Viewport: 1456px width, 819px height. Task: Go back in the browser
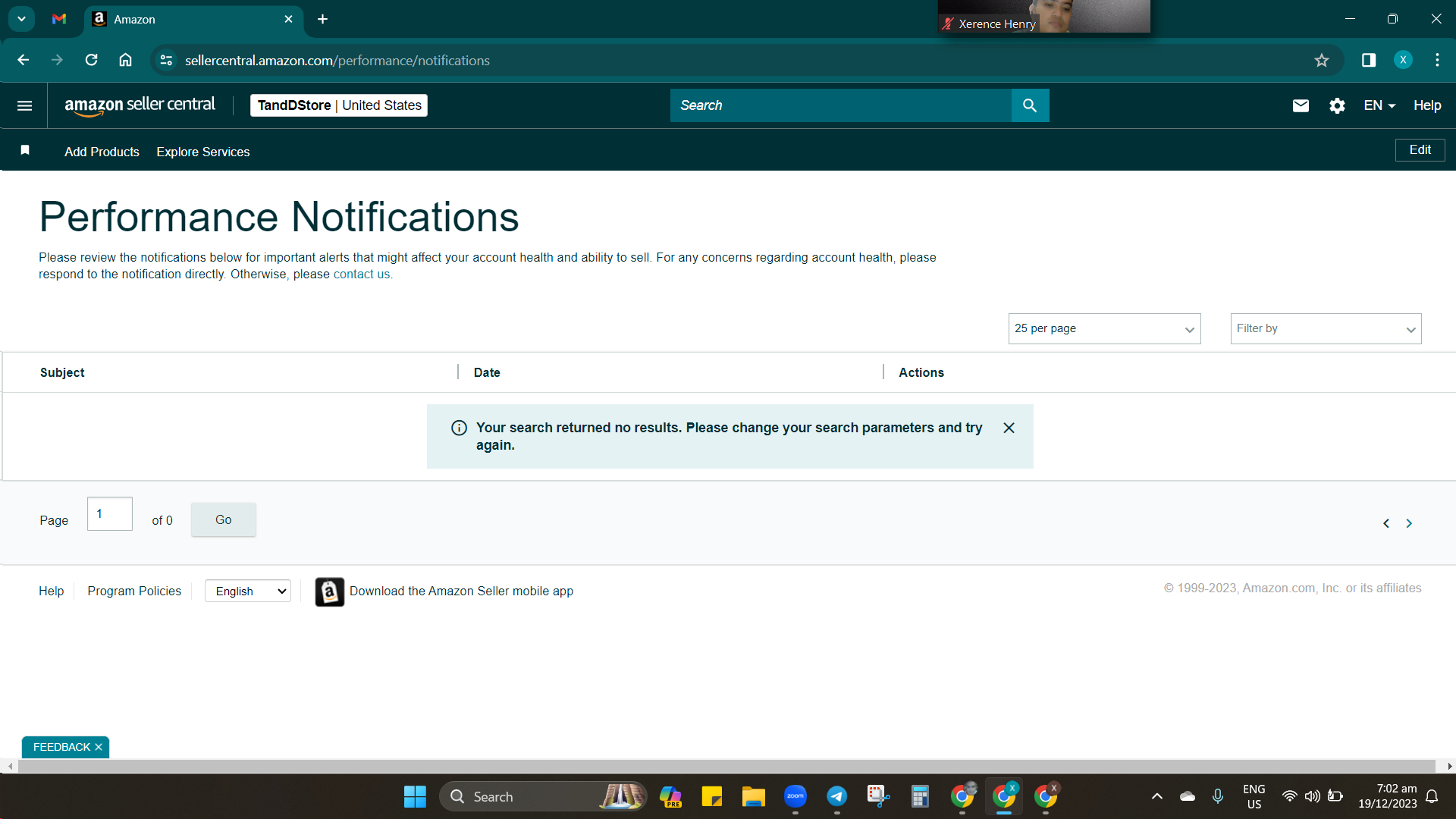coord(23,60)
